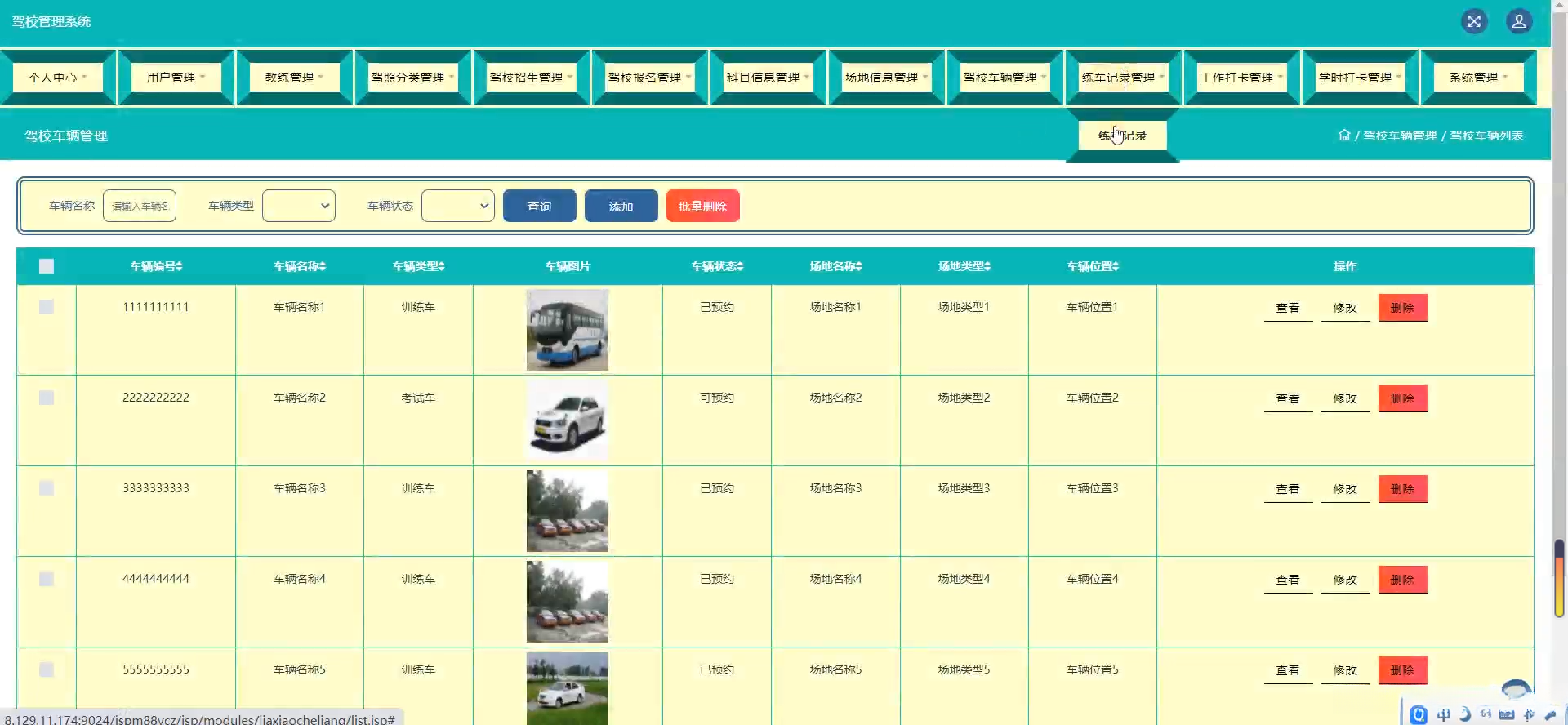Expand the 教练管理 menu
The height and width of the screenshot is (725, 1568).
(x=295, y=78)
